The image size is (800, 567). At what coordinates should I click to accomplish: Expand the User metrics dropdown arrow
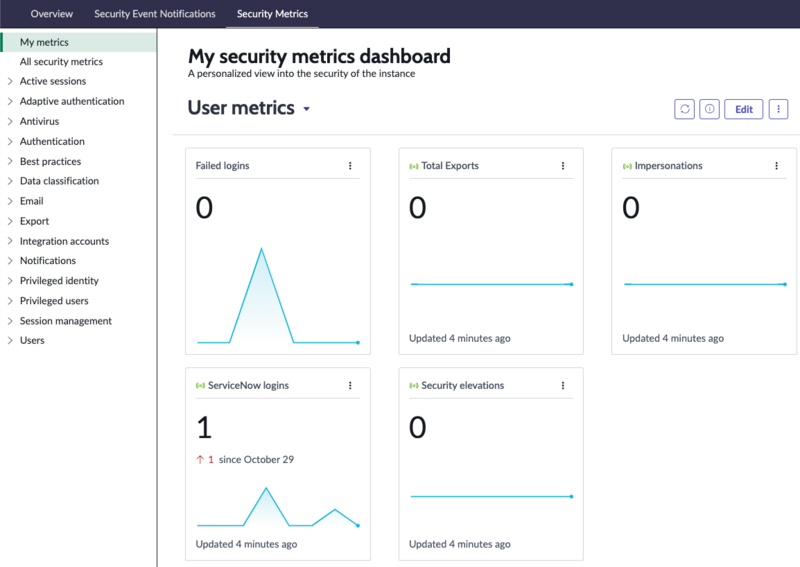point(307,109)
